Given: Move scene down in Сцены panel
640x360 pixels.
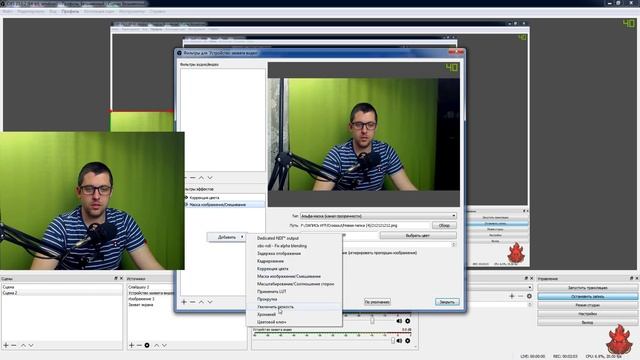Looking at the screenshot, I should point(31,345).
